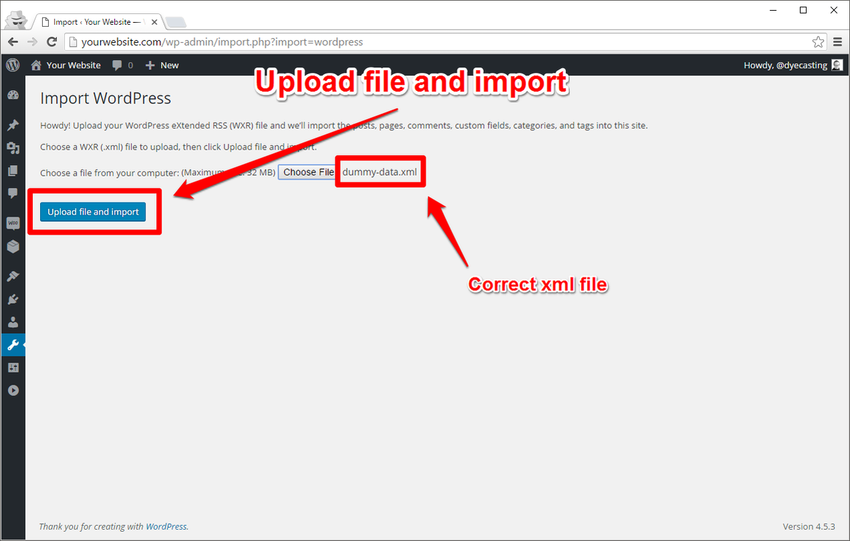850x541 pixels.
Task: Open the Dashboard sidebar icon
Action: pyautogui.click(x=13, y=95)
